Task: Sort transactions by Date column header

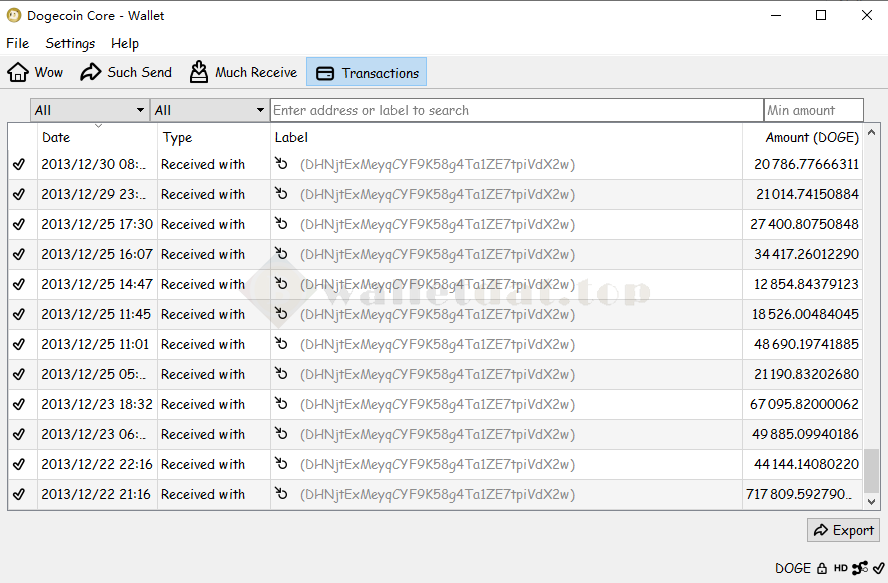Action: pos(97,137)
